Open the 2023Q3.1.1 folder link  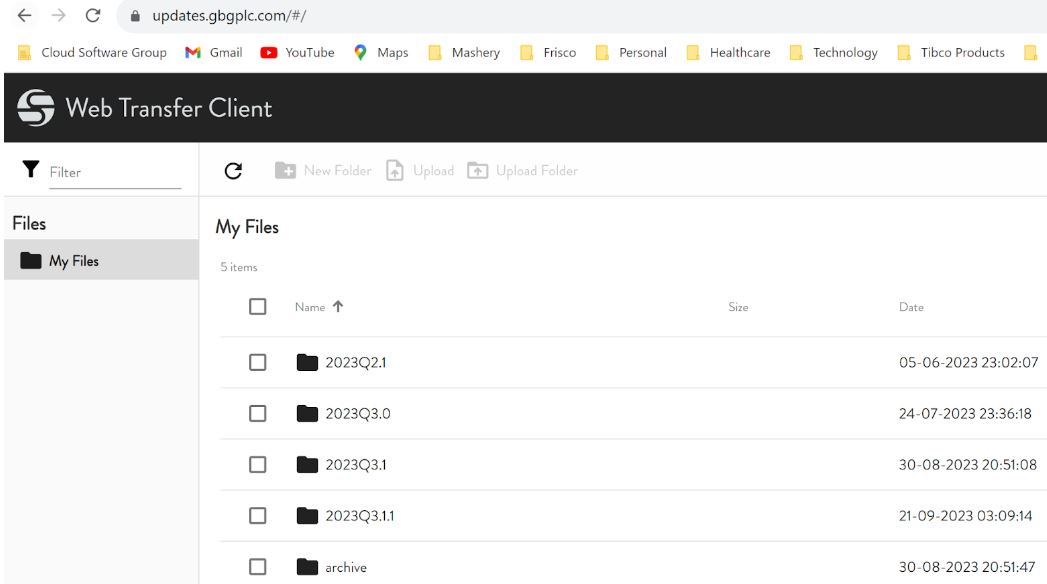pyautogui.click(x=359, y=516)
